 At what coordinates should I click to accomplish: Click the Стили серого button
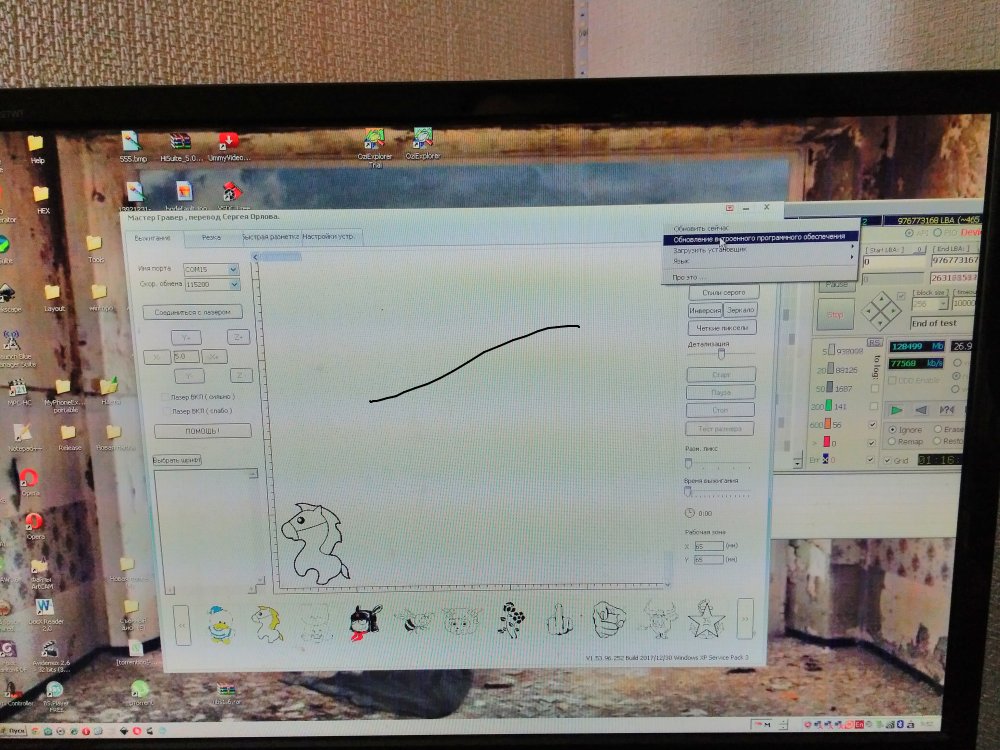[x=723, y=293]
